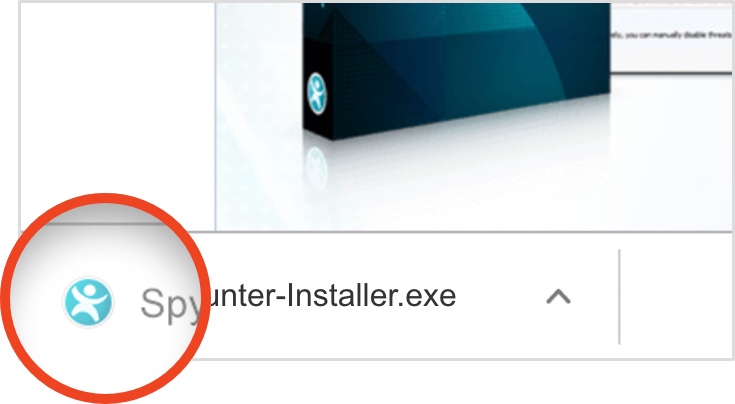Click the grey 'Spy' text inside red circle
735x404 pixels.
click(170, 304)
